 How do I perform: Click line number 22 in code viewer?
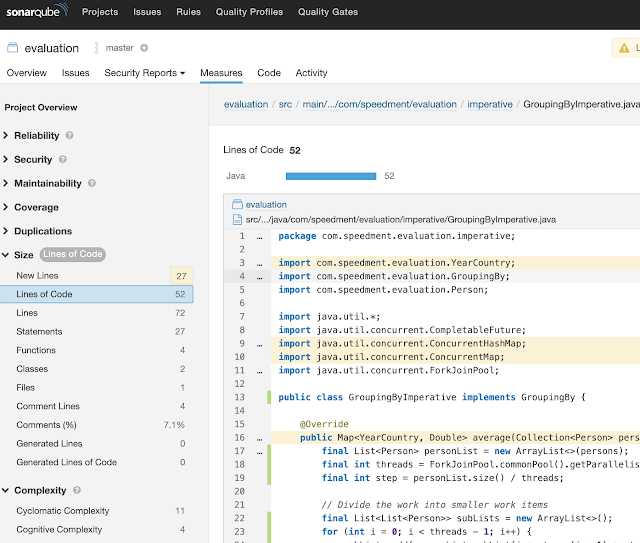240,518
